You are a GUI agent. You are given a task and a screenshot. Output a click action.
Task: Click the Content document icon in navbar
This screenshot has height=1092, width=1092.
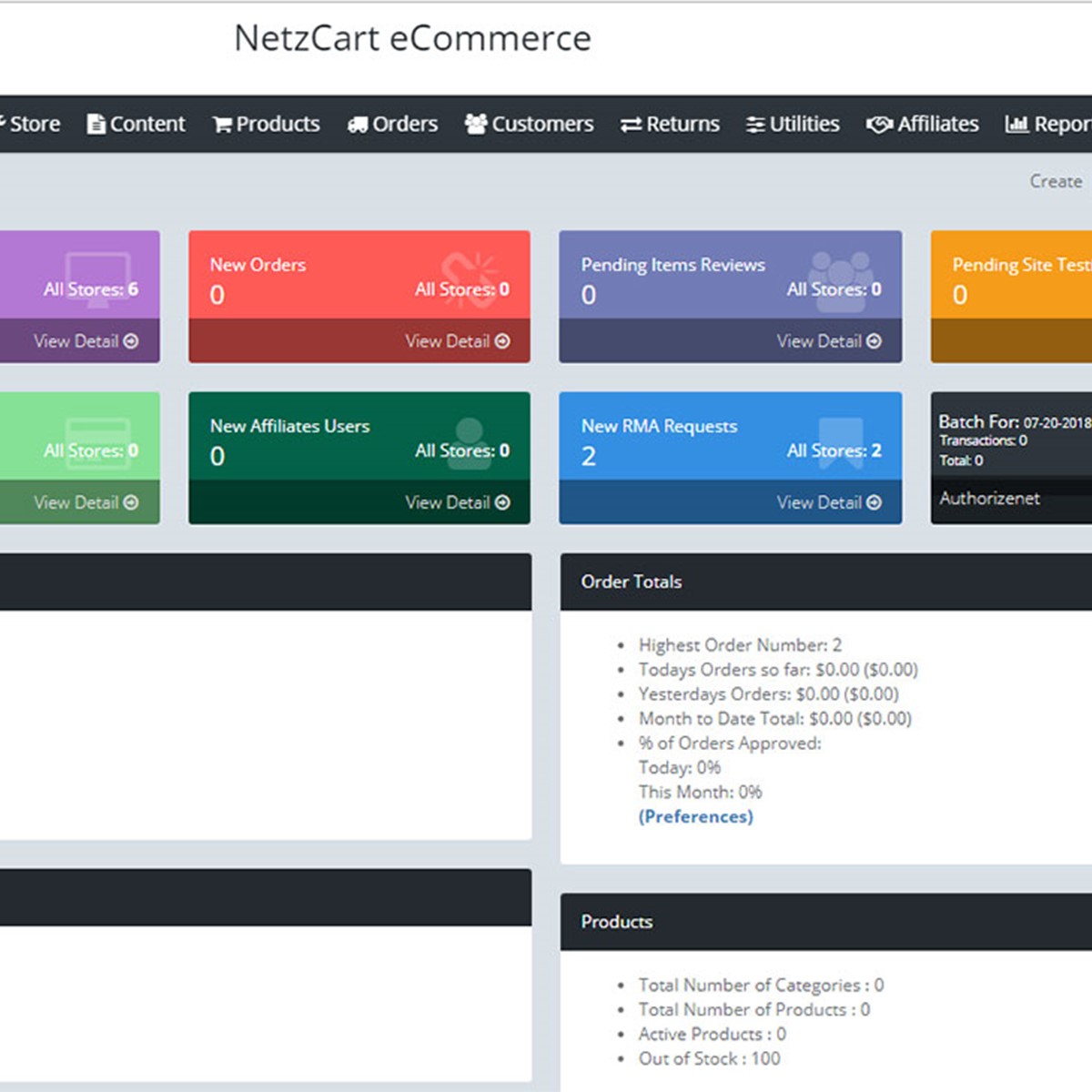click(96, 125)
